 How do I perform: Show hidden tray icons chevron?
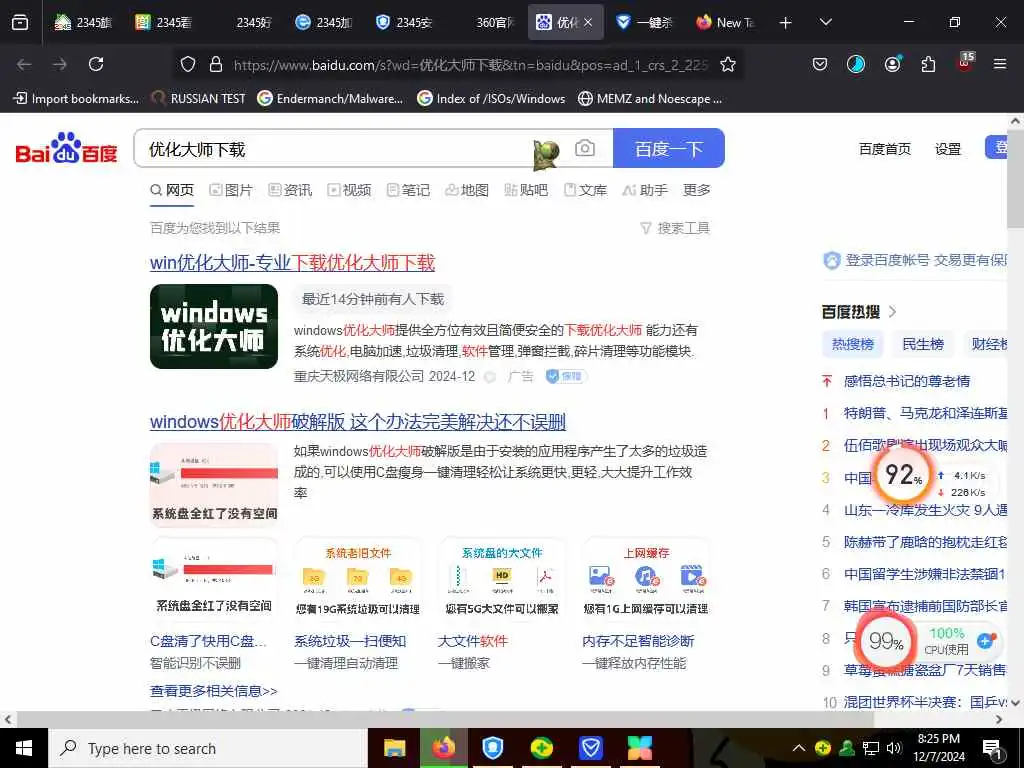coord(799,748)
